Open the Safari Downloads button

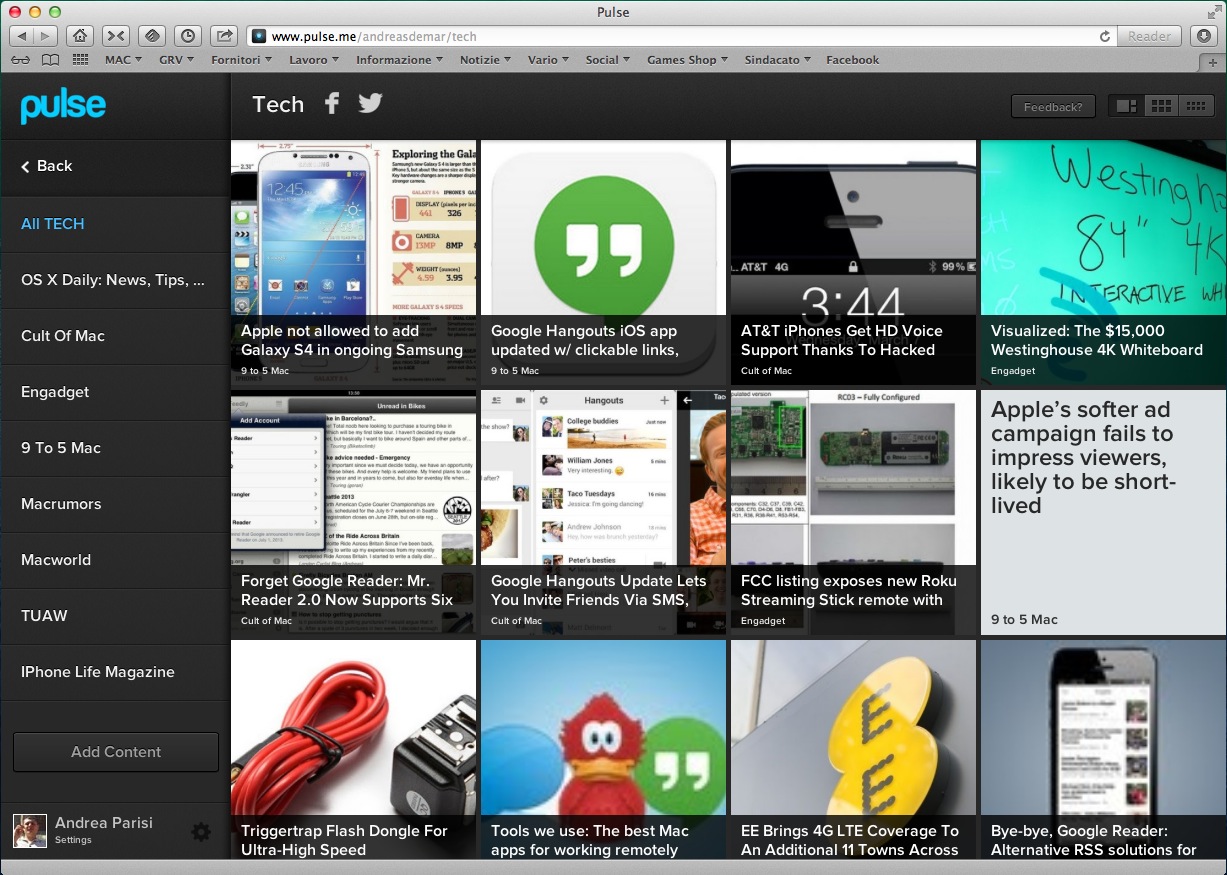point(1204,36)
